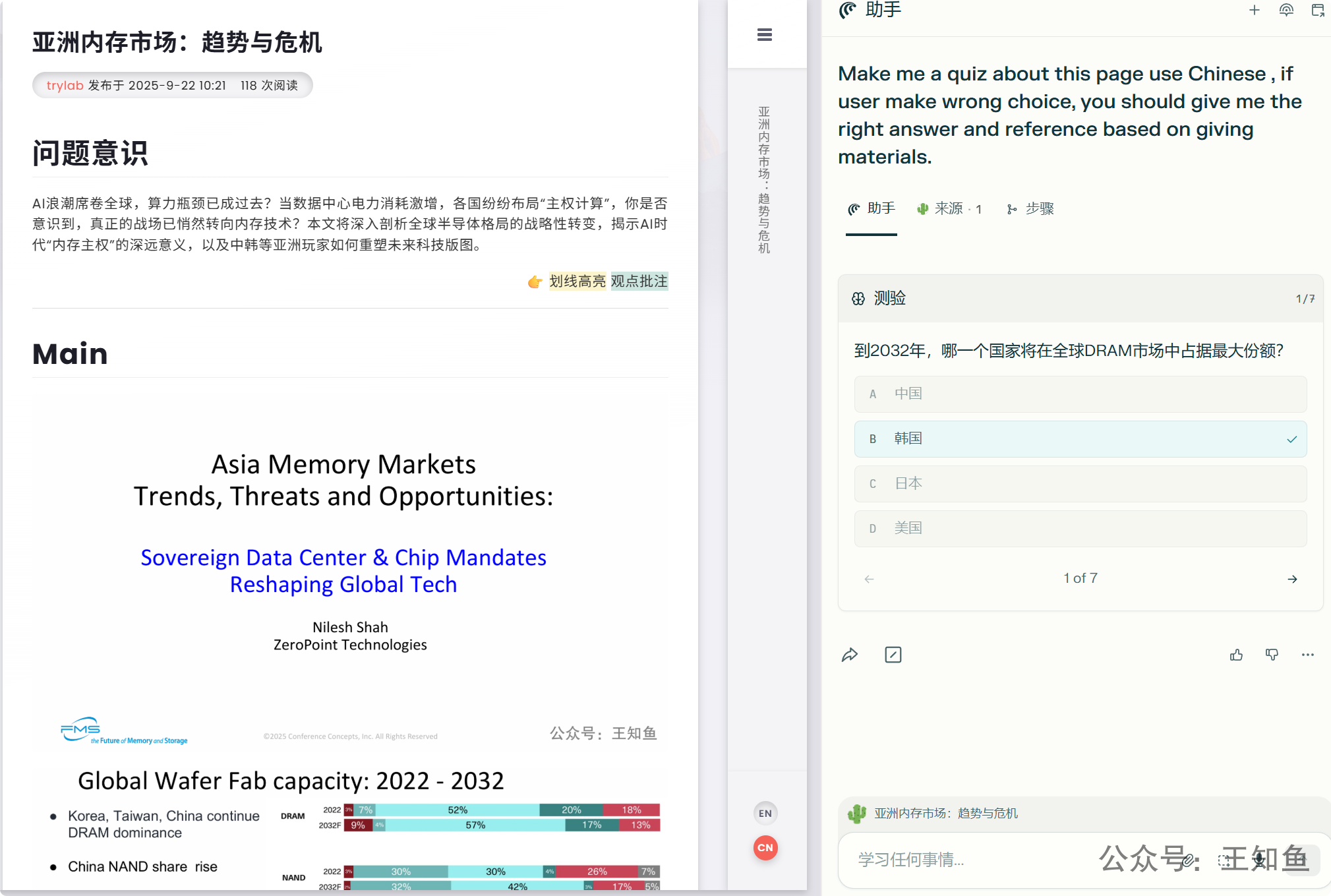Open the 步骤 steps tab

(x=1031, y=209)
